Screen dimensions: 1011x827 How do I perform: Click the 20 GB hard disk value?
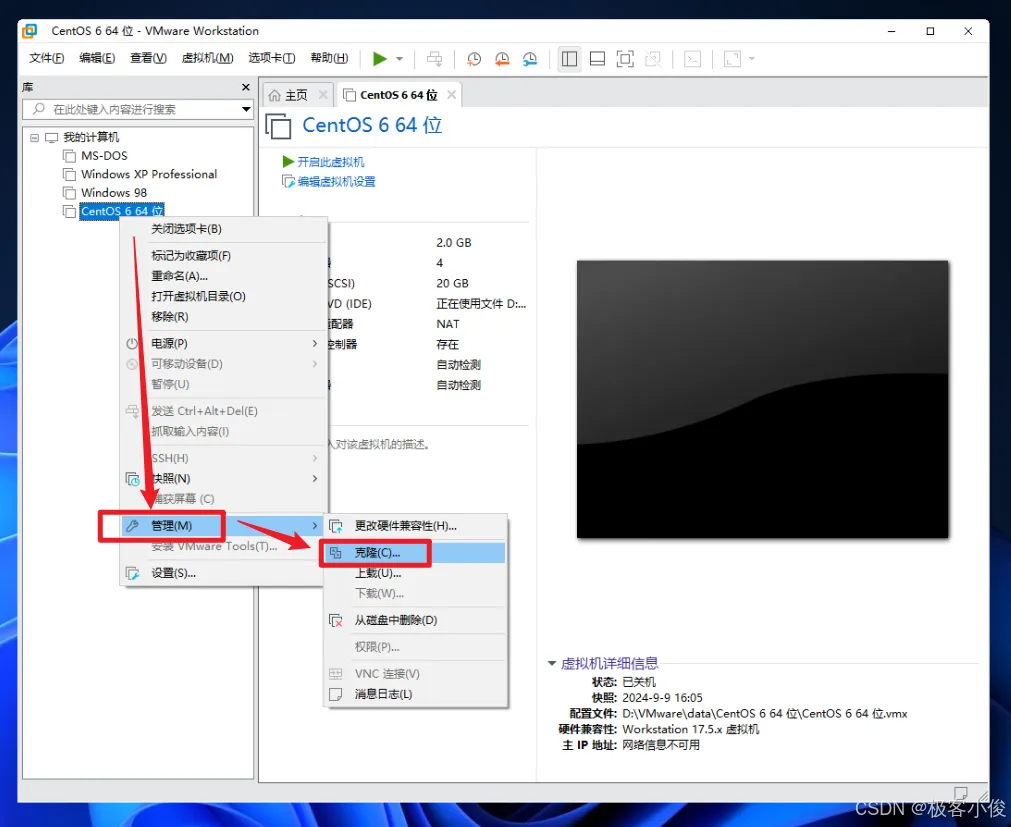point(452,283)
